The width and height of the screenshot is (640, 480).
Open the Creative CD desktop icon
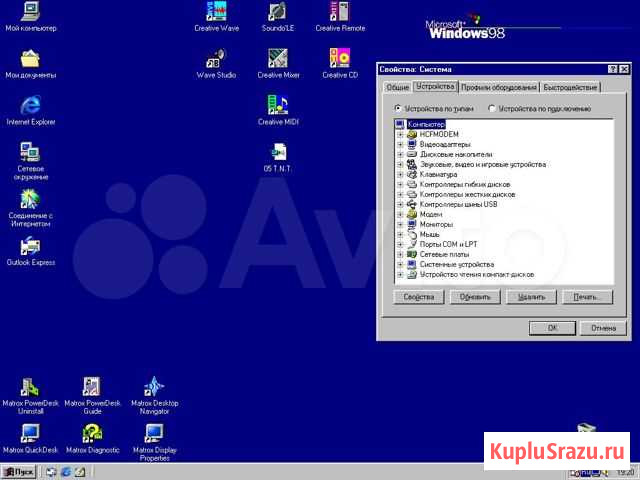coord(340,63)
